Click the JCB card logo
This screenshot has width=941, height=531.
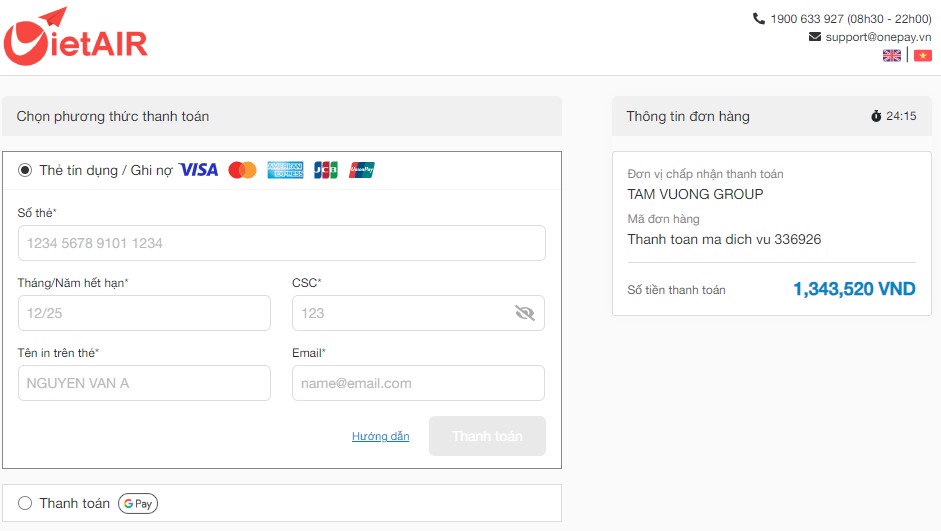(x=325, y=170)
